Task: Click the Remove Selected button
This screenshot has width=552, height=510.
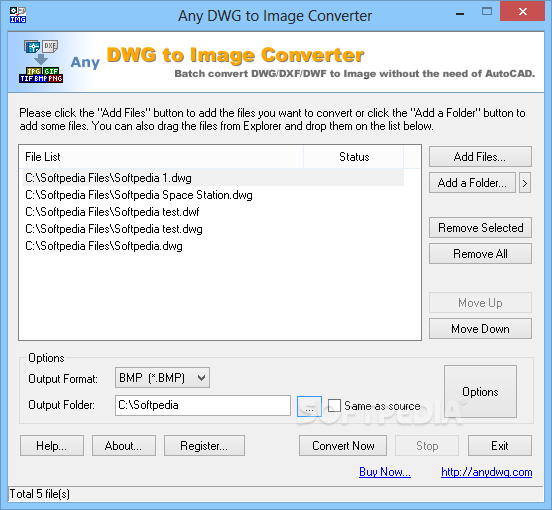Action: [480, 228]
